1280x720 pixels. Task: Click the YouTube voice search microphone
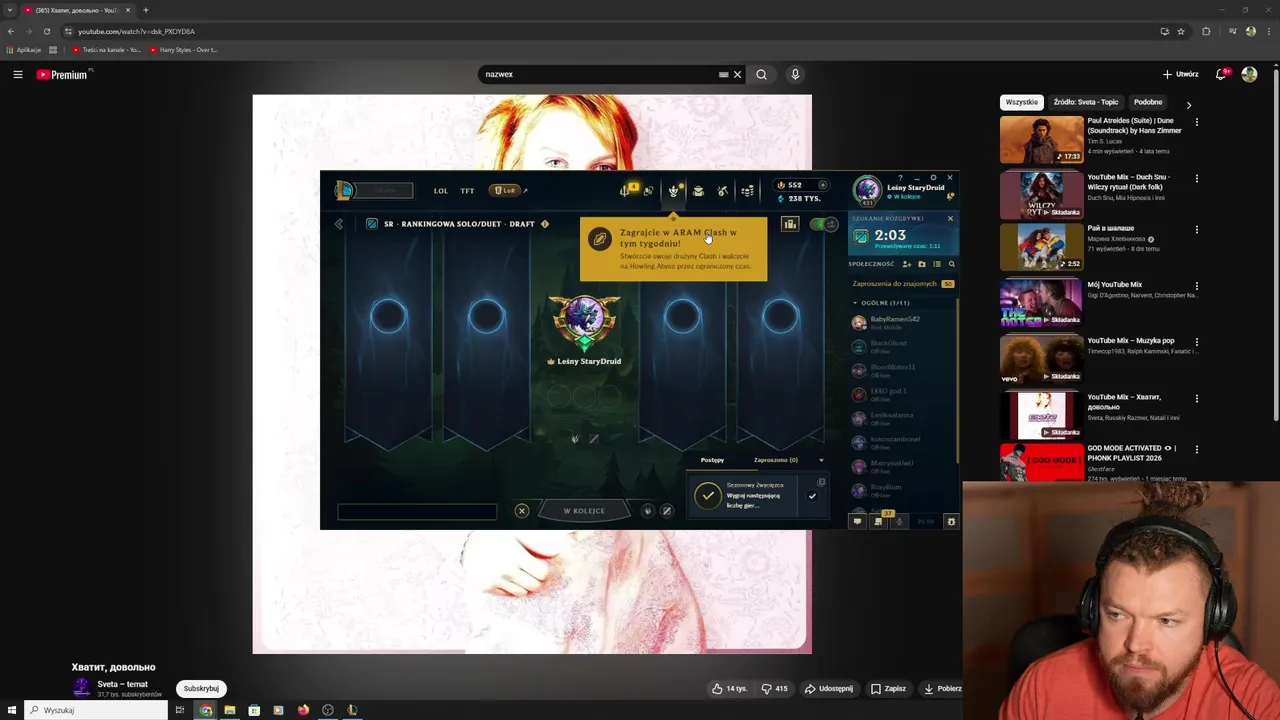(795, 74)
